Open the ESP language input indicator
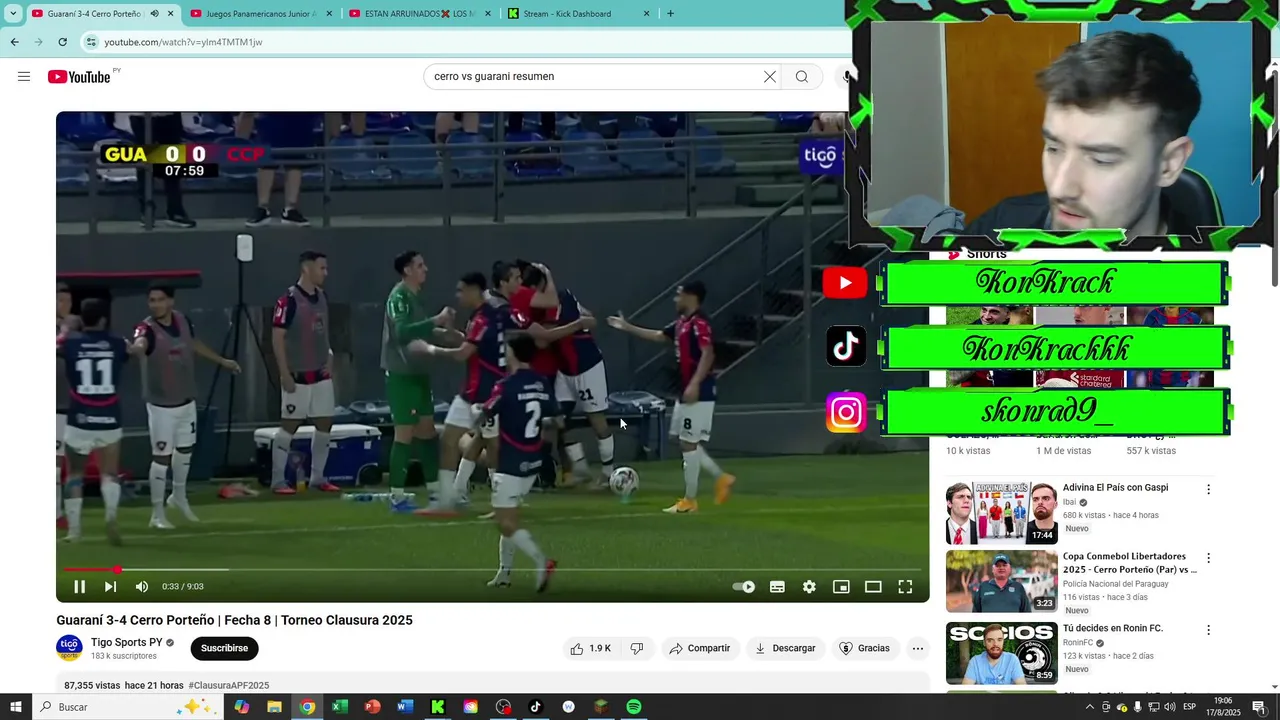Image resolution: width=1280 pixels, height=720 pixels. click(x=1190, y=707)
